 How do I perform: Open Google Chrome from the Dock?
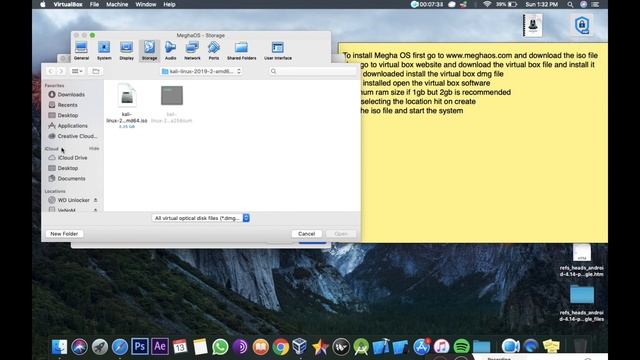280,347
